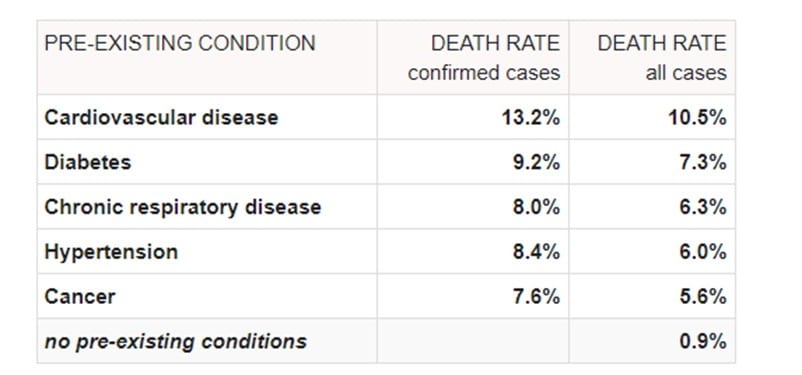Click the DEATH RATE all cases header

(x=662, y=58)
